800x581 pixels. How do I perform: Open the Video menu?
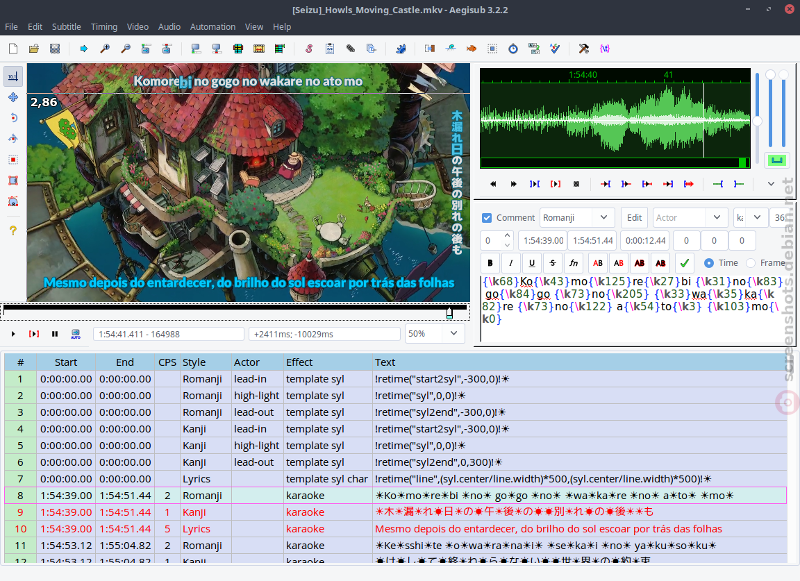coord(138,27)
